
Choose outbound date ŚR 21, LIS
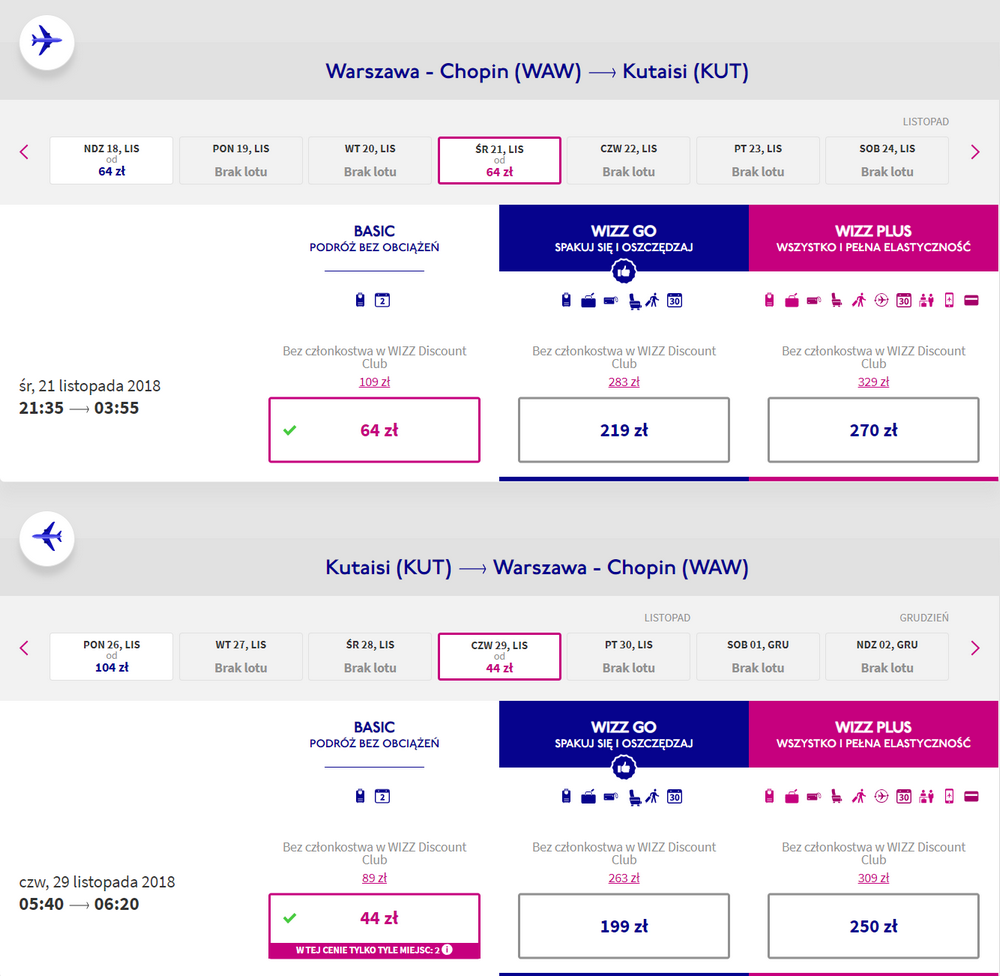pyautogui.click(x=499, y=160)
